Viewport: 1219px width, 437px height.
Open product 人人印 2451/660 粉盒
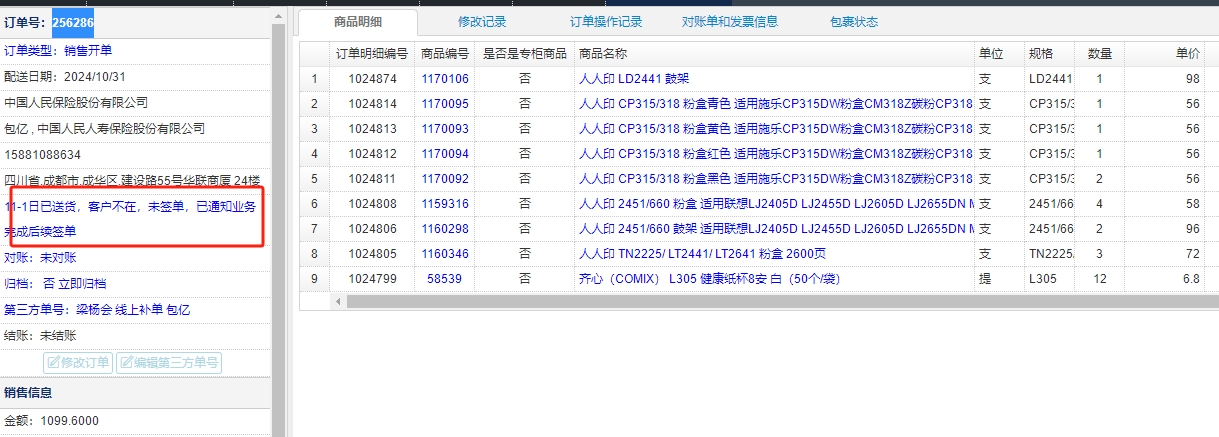(775, 204)
